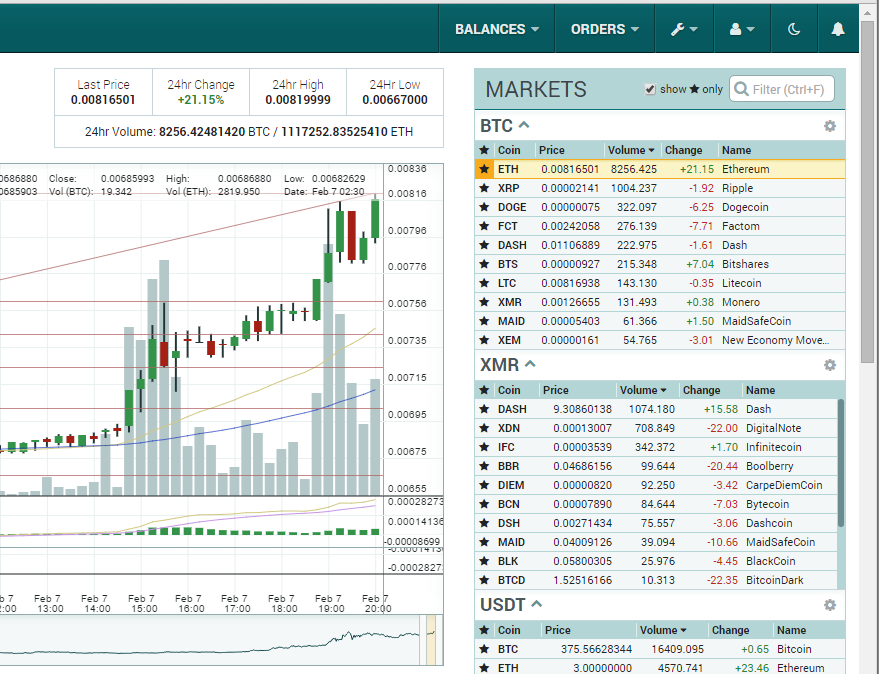The height and width of the screenshot is (674, 879).
Task: Toggle star for DASH in XMR markets
Action: pyautogui.click(x=485, y=409)
